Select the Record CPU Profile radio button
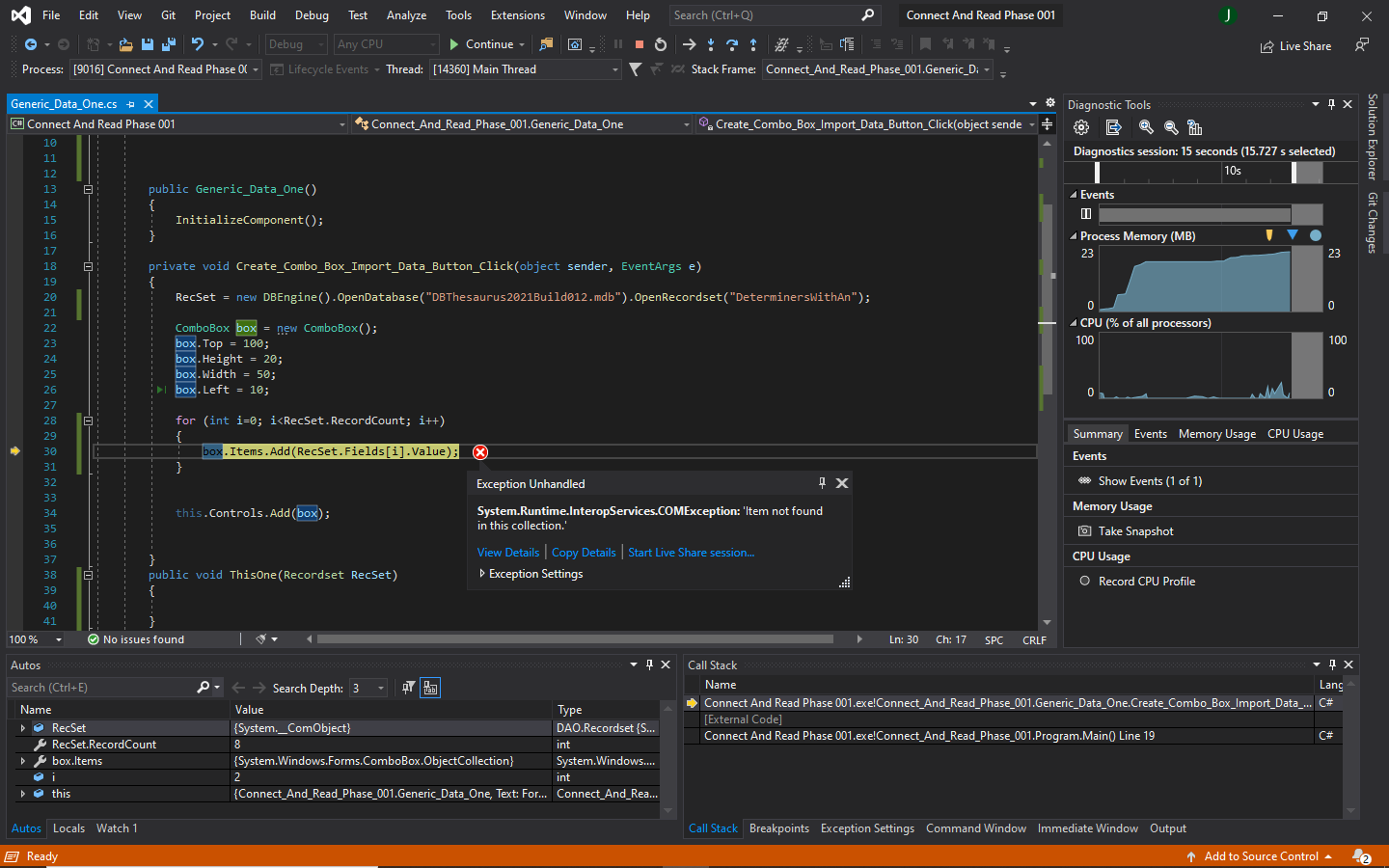 [x=1084, y=581]
